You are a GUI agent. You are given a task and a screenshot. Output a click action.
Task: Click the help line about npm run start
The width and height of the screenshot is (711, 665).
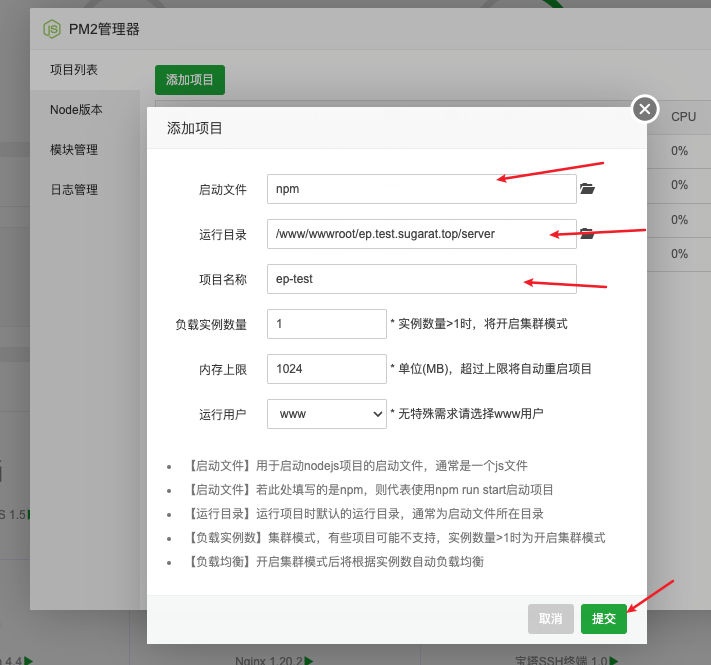(x=370, y=490)
